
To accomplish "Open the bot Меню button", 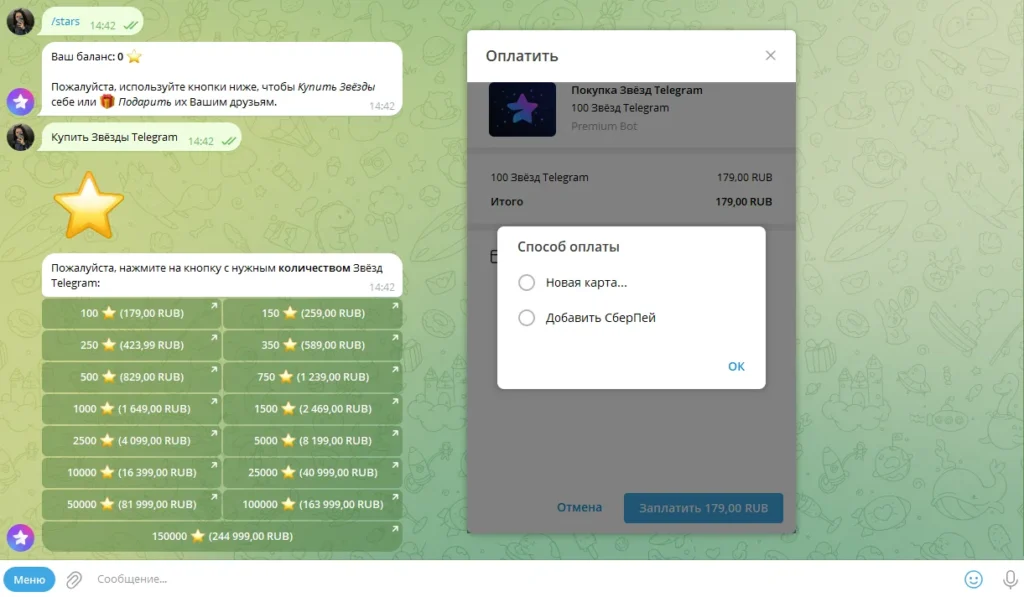I will [29, 579].
